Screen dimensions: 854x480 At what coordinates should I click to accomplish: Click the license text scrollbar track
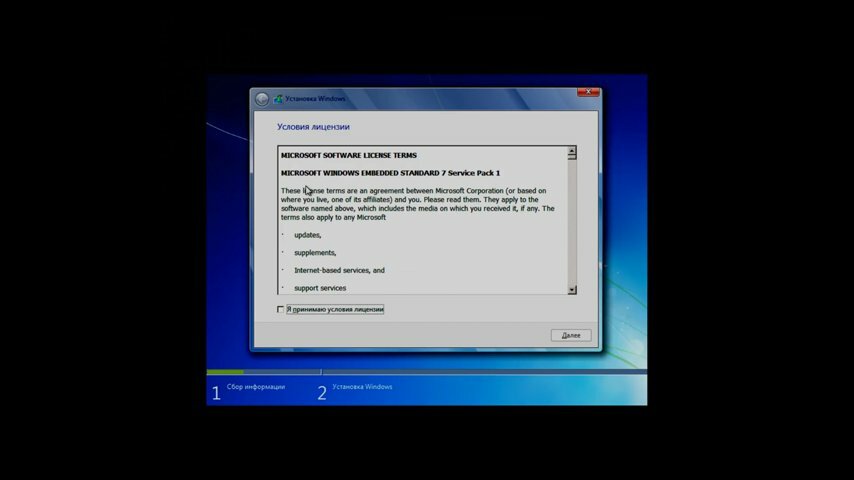pyautogui.click(x=571, y=222)
